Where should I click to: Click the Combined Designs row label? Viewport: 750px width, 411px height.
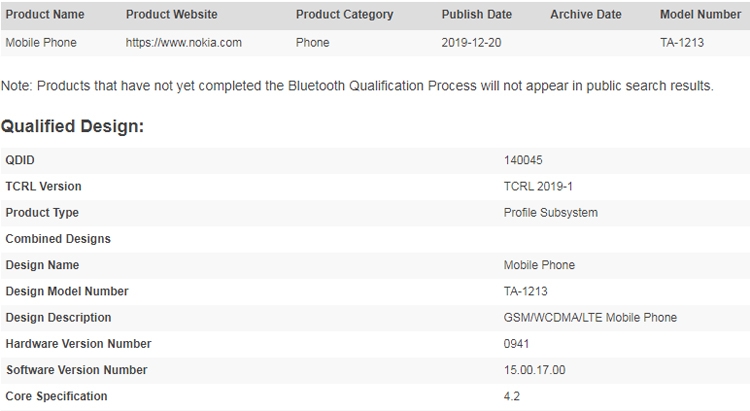[58, 239]
